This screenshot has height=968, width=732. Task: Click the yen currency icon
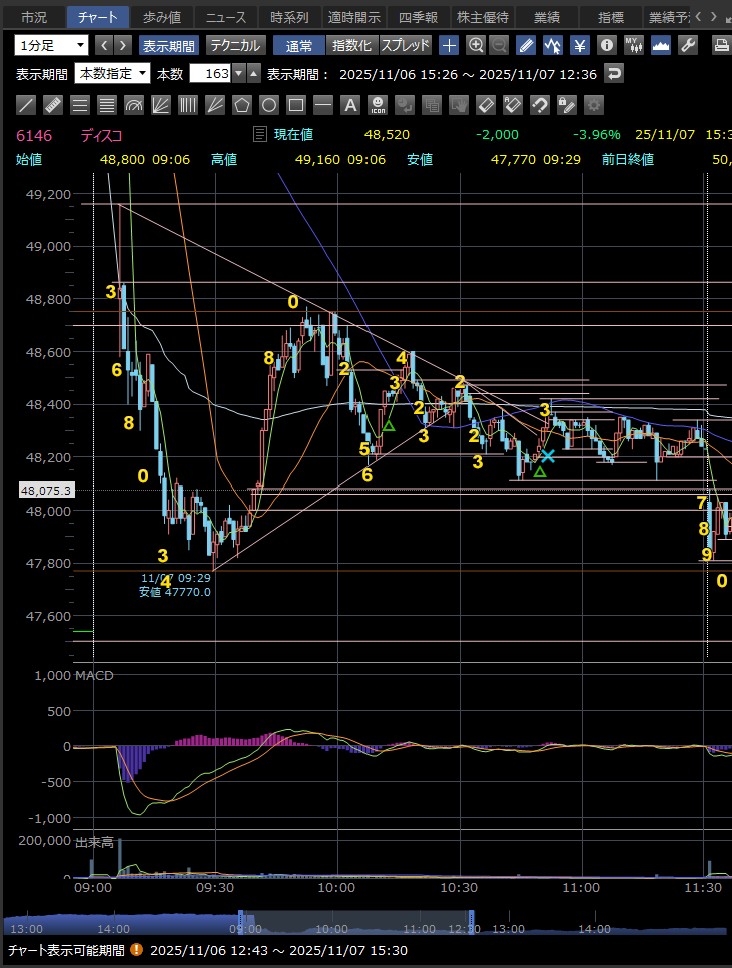coord(579,45)
